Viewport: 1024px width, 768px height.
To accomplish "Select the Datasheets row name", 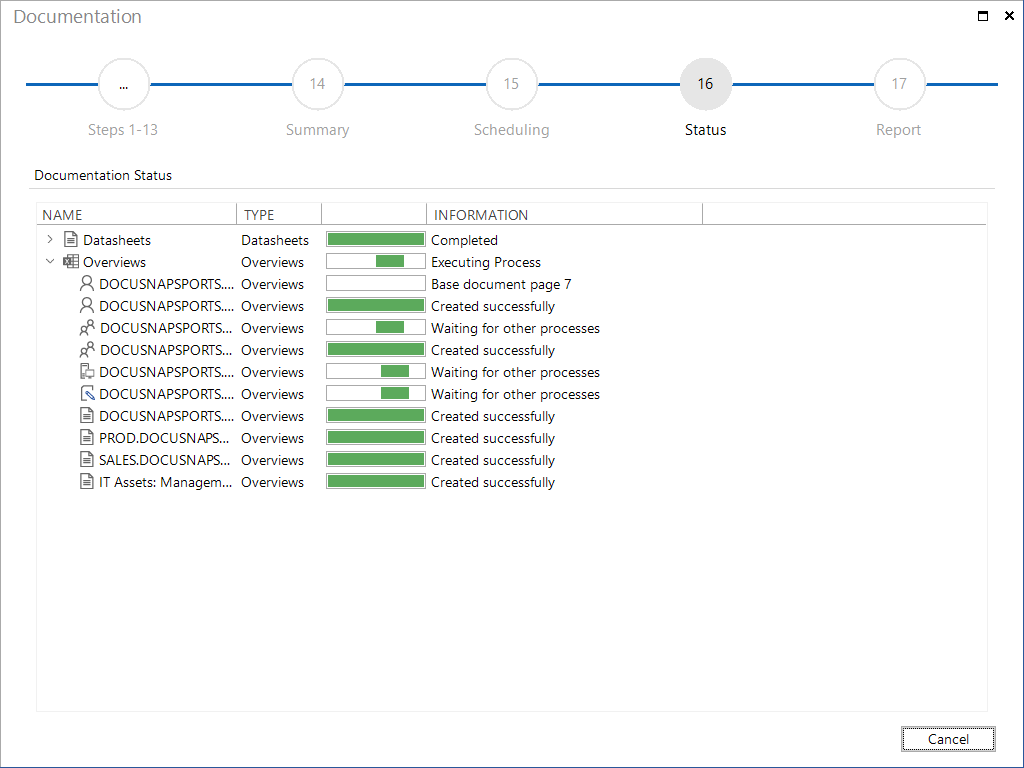I will pyautogui.click(x=117, y=240).
